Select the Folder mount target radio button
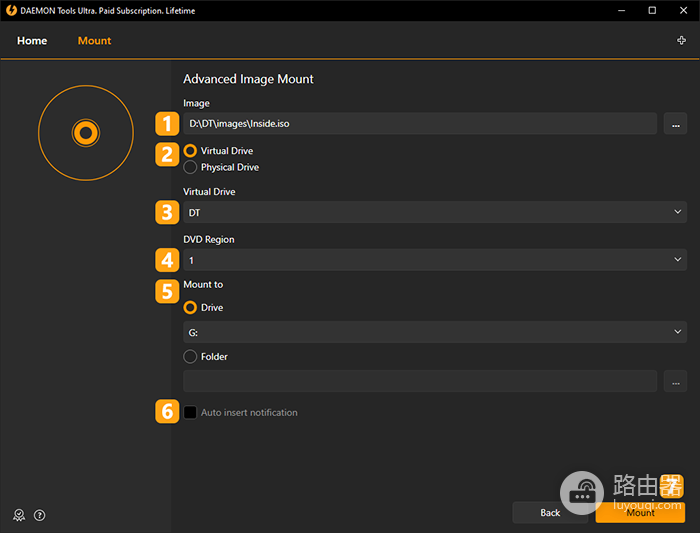Image resolution: width=700 pixels, height=533 pixels. tap(190, 356)
